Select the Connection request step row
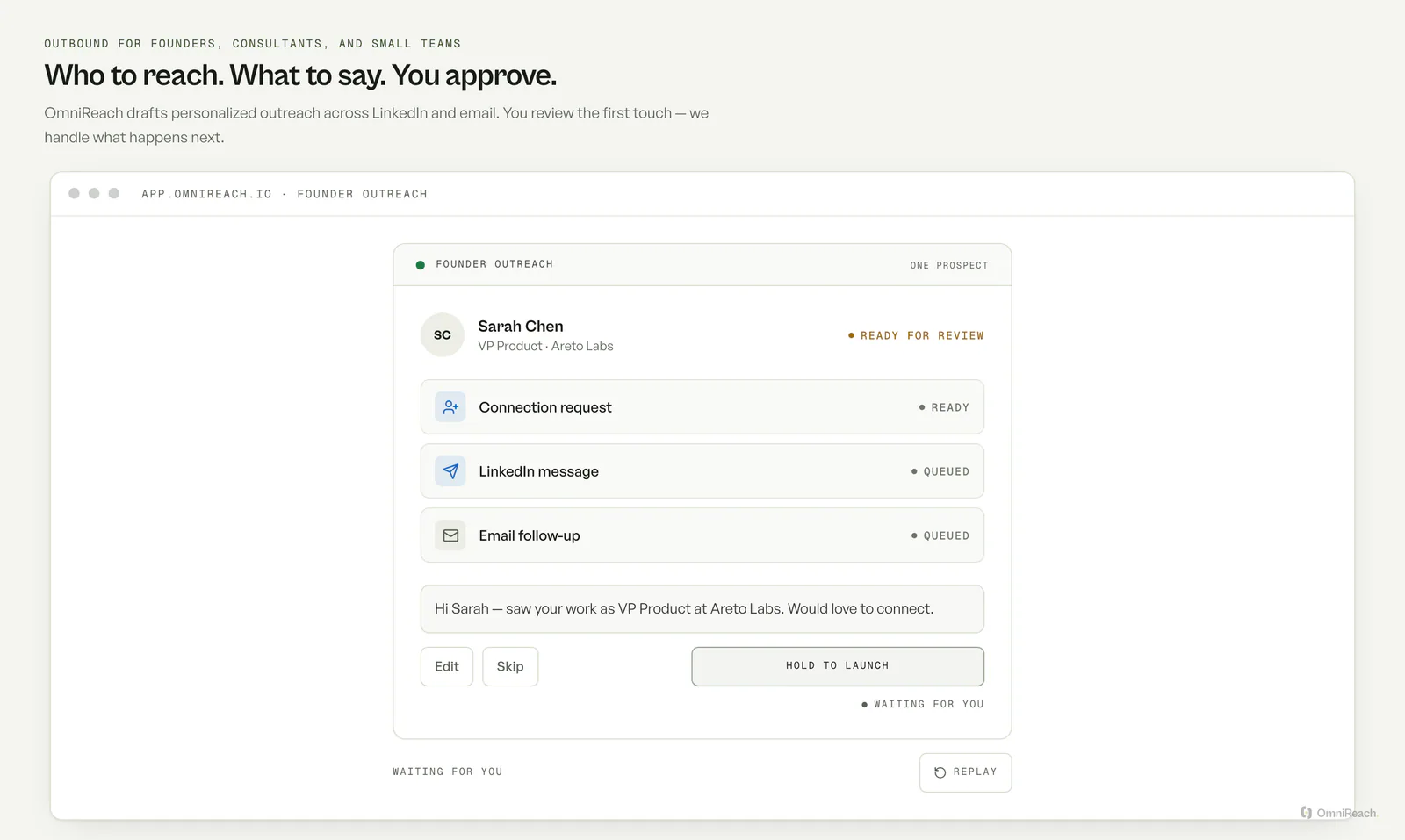1405x840 pixels. coord(702,407)
